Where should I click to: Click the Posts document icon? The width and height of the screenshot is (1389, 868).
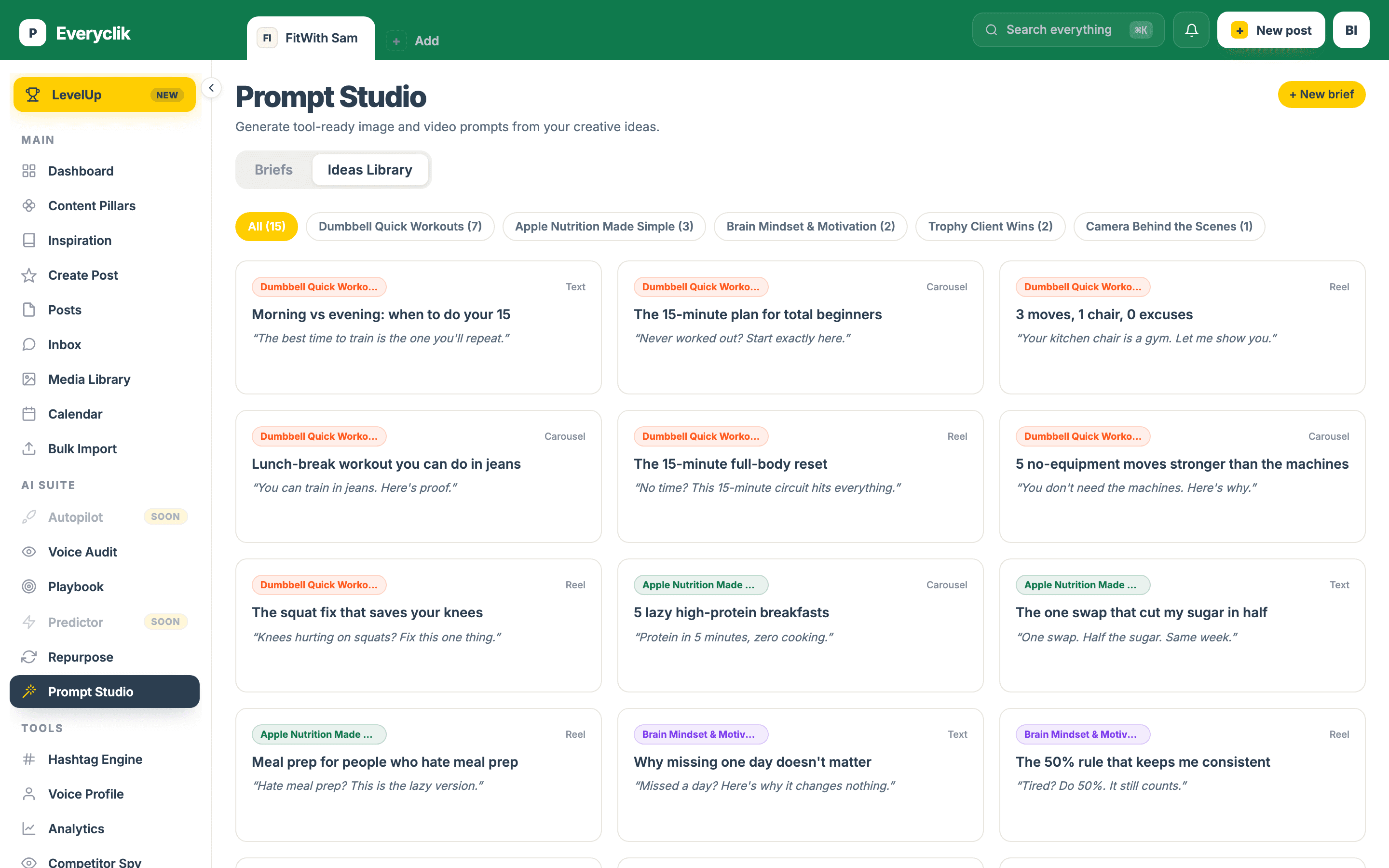29,310
